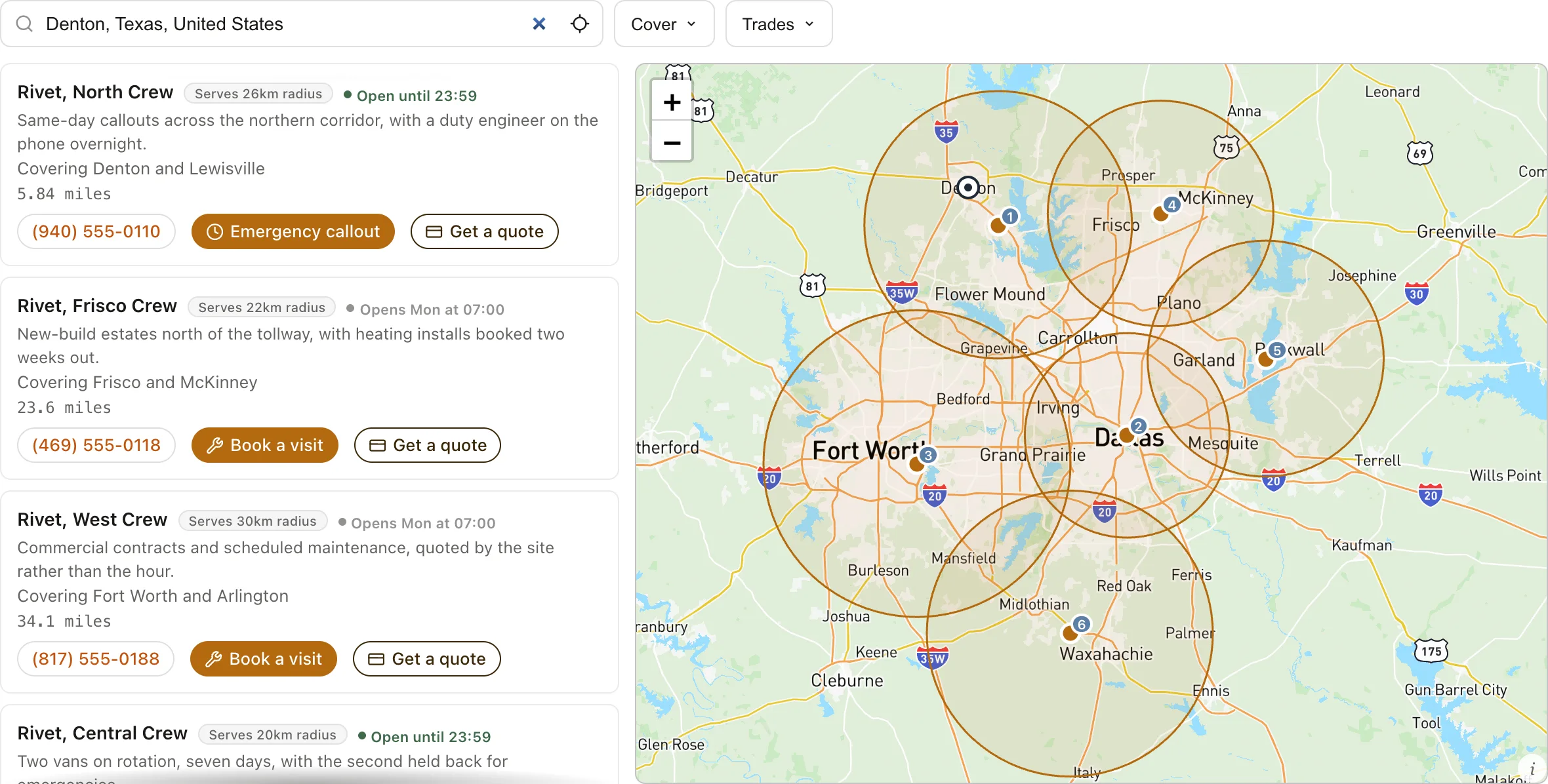Book a visit with Frisco Crew
1548x784 pixels.
pyautogui.click(x=265, y=445)
